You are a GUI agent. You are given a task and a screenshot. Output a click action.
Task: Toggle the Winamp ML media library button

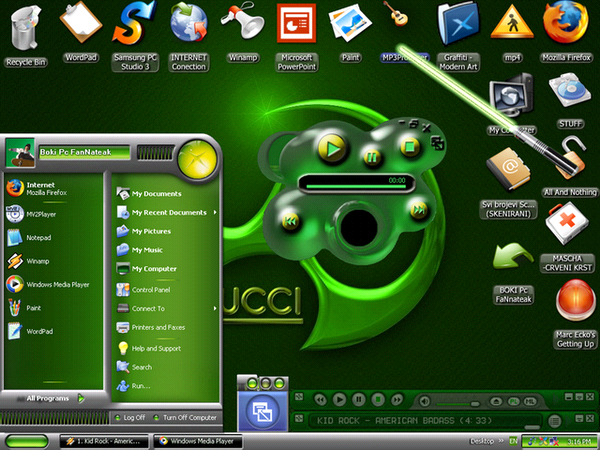click(x=530, y=401)
